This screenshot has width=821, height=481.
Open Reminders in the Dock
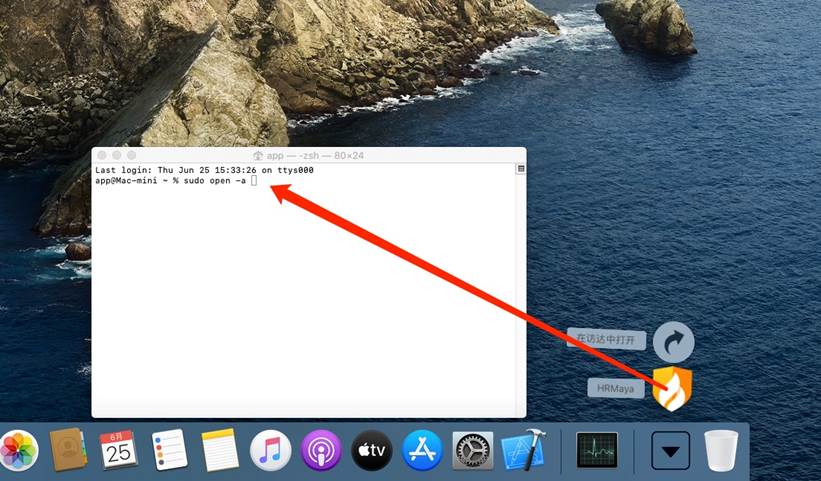(169, 451)
